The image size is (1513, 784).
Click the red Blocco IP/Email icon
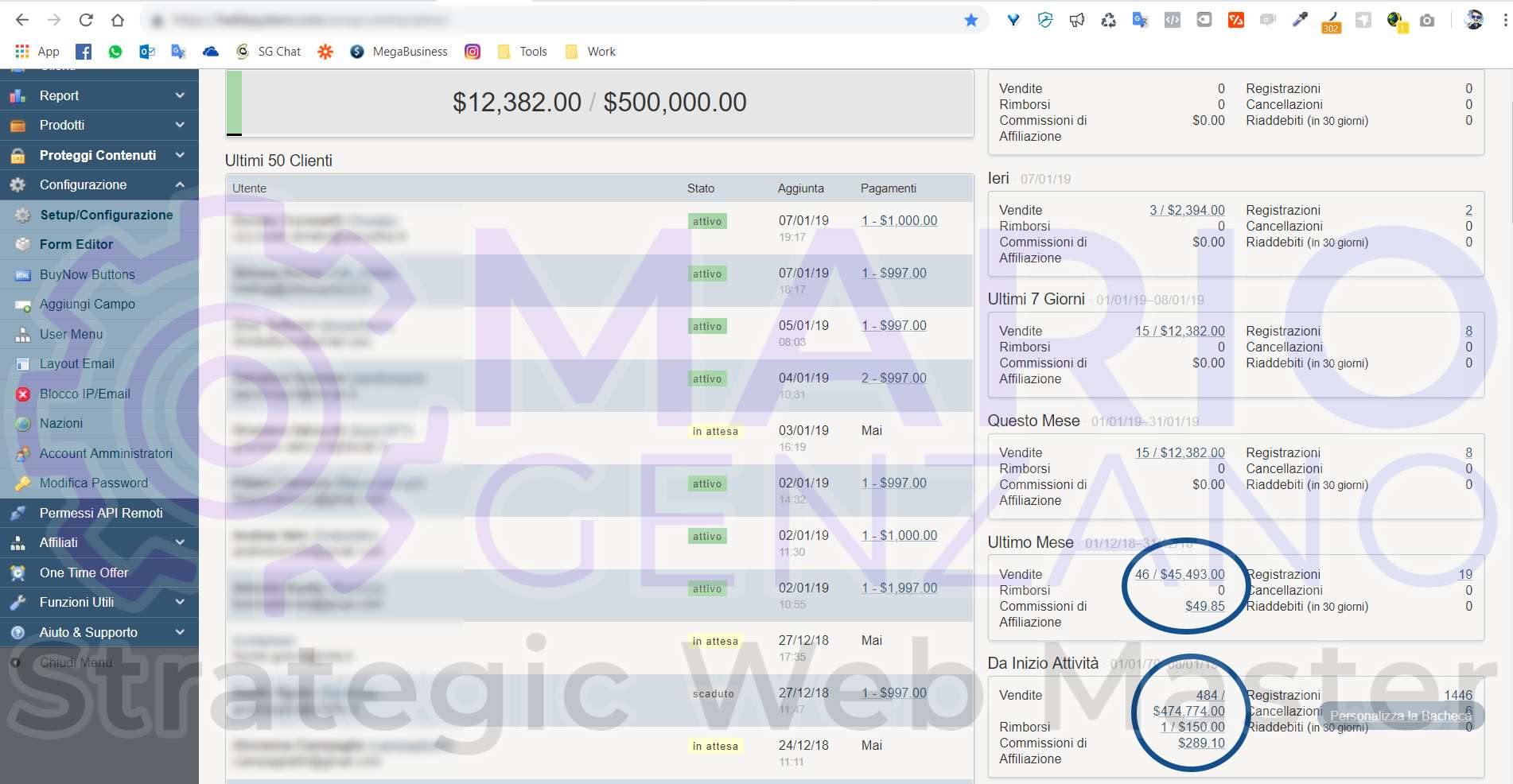pos(23,394)
